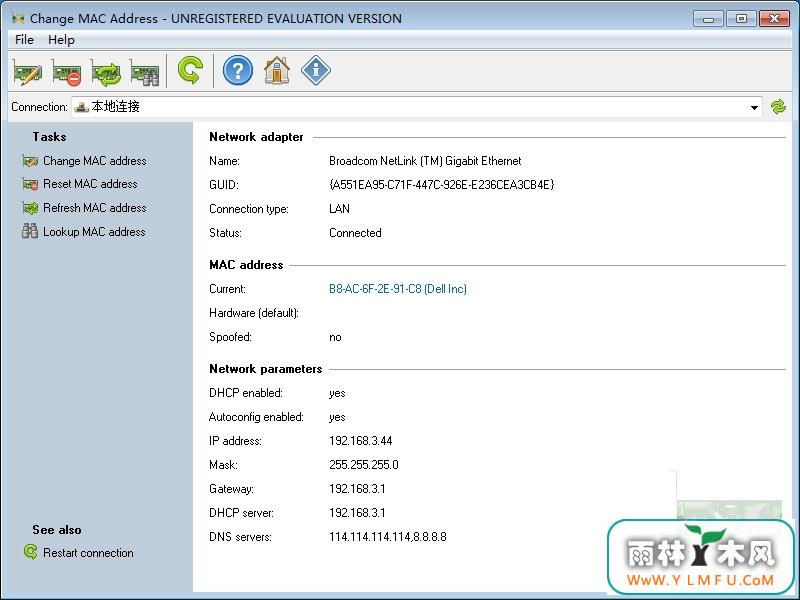Click the Change MAC address task link
Viewport: 800px width, 600px height.
tap(94, 161)
